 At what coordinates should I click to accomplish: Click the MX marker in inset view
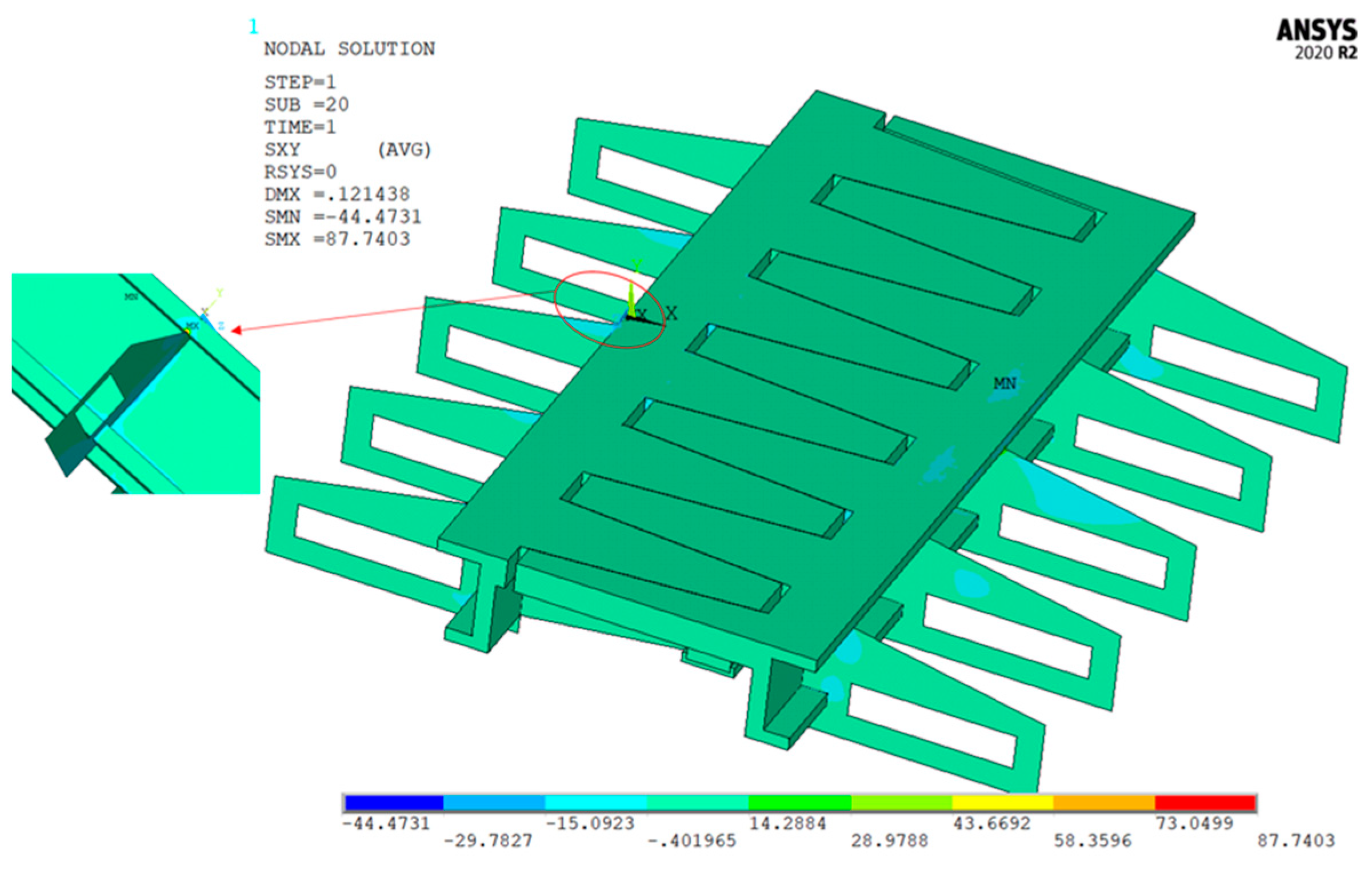[x=192, y=326]
